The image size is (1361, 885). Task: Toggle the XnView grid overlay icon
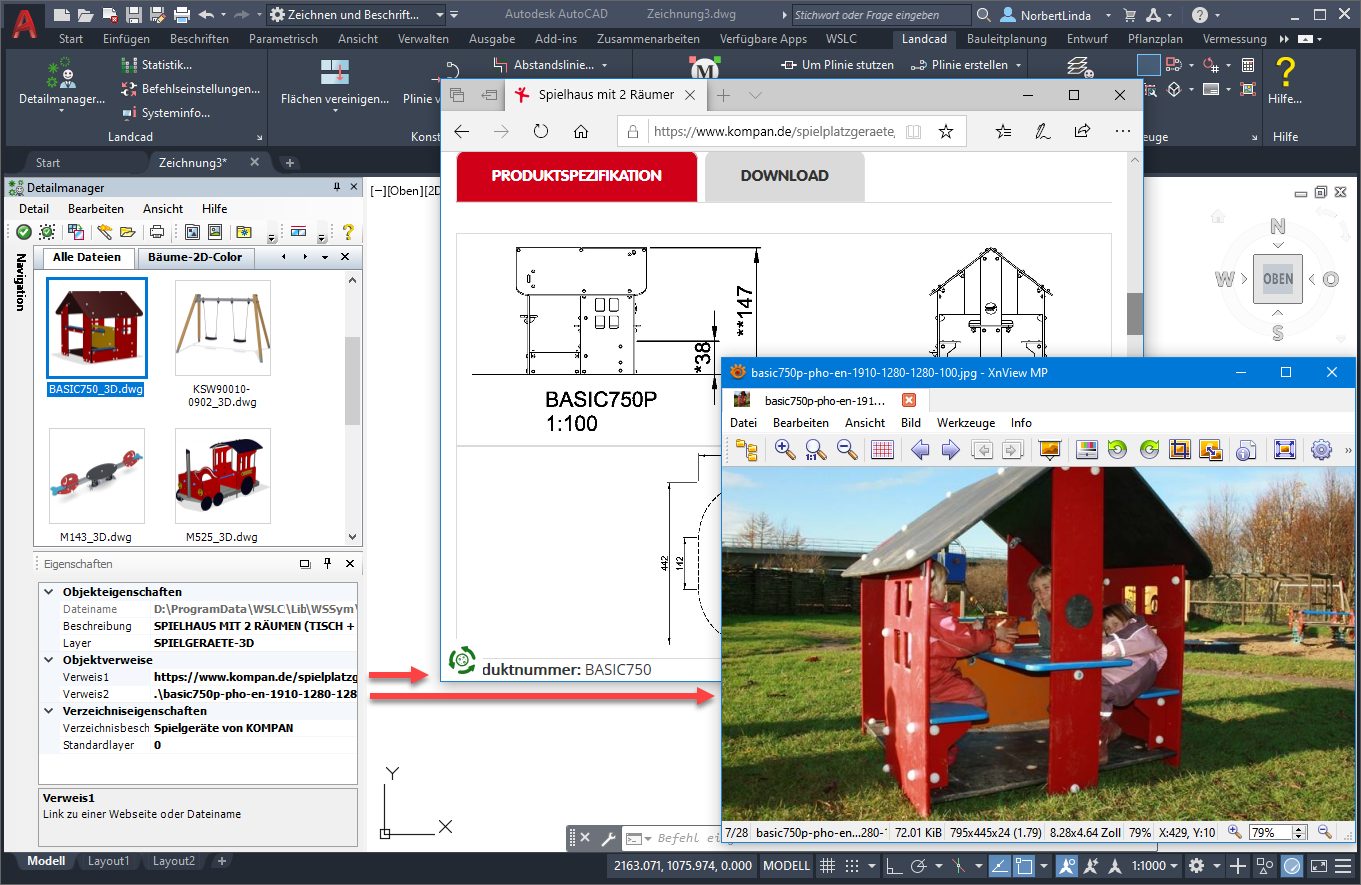(882, 450)
